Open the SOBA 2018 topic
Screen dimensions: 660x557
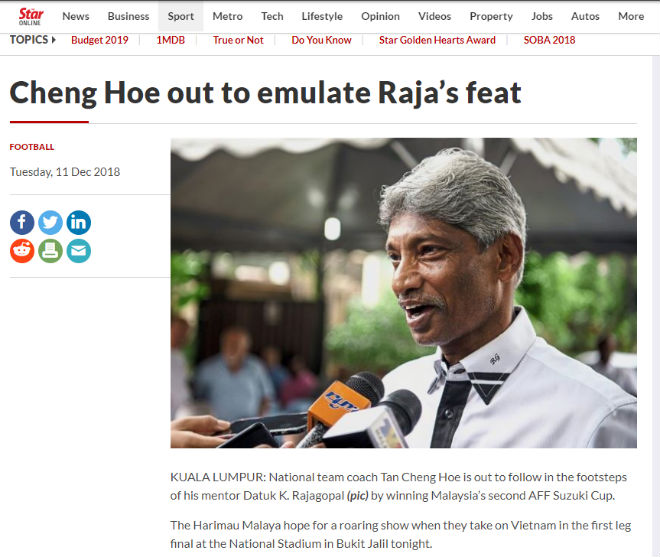[549, 40]
